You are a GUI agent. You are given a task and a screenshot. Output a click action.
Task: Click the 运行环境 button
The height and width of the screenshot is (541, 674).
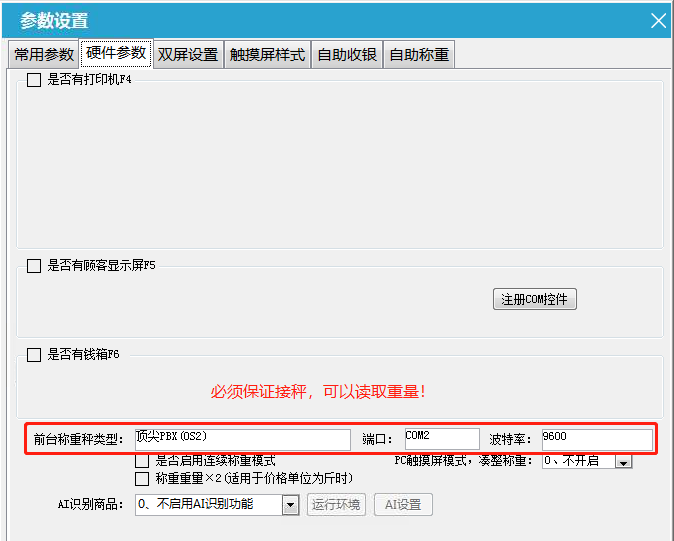coord(336,505)
